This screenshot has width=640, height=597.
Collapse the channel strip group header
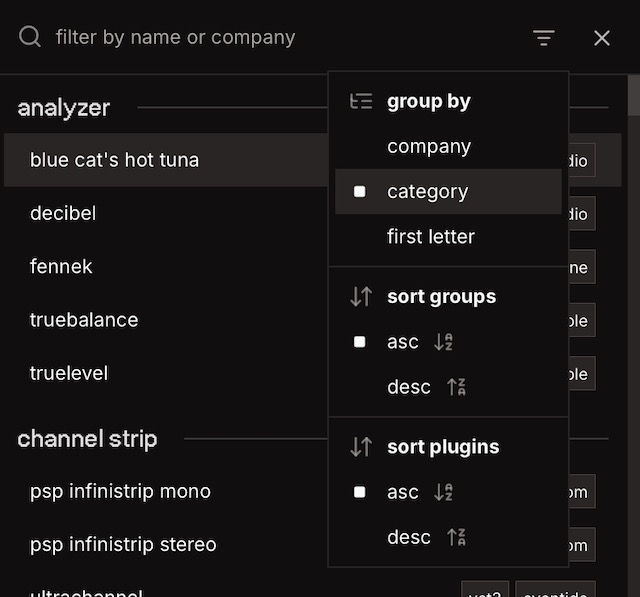tap(87, 438)
